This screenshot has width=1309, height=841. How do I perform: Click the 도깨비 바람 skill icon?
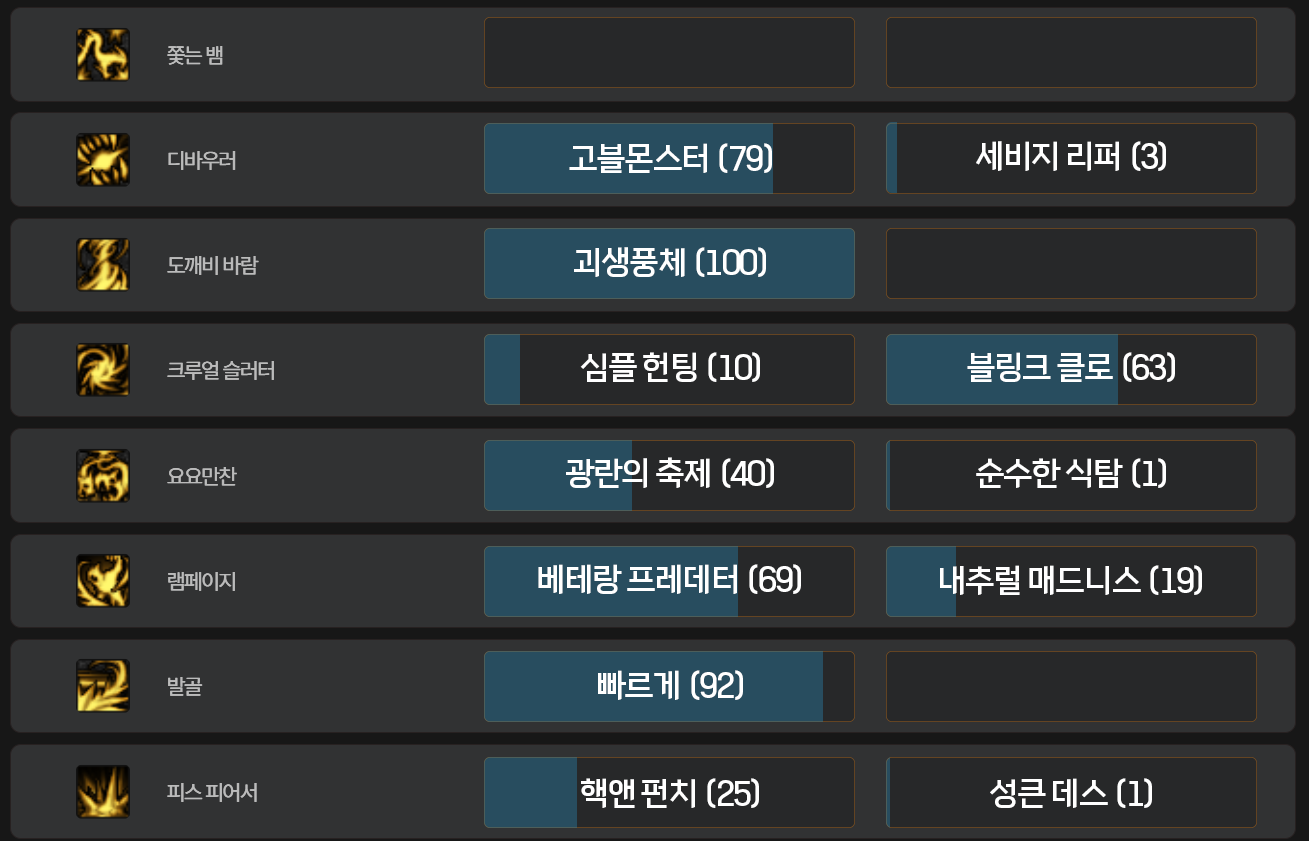(103, 265)
